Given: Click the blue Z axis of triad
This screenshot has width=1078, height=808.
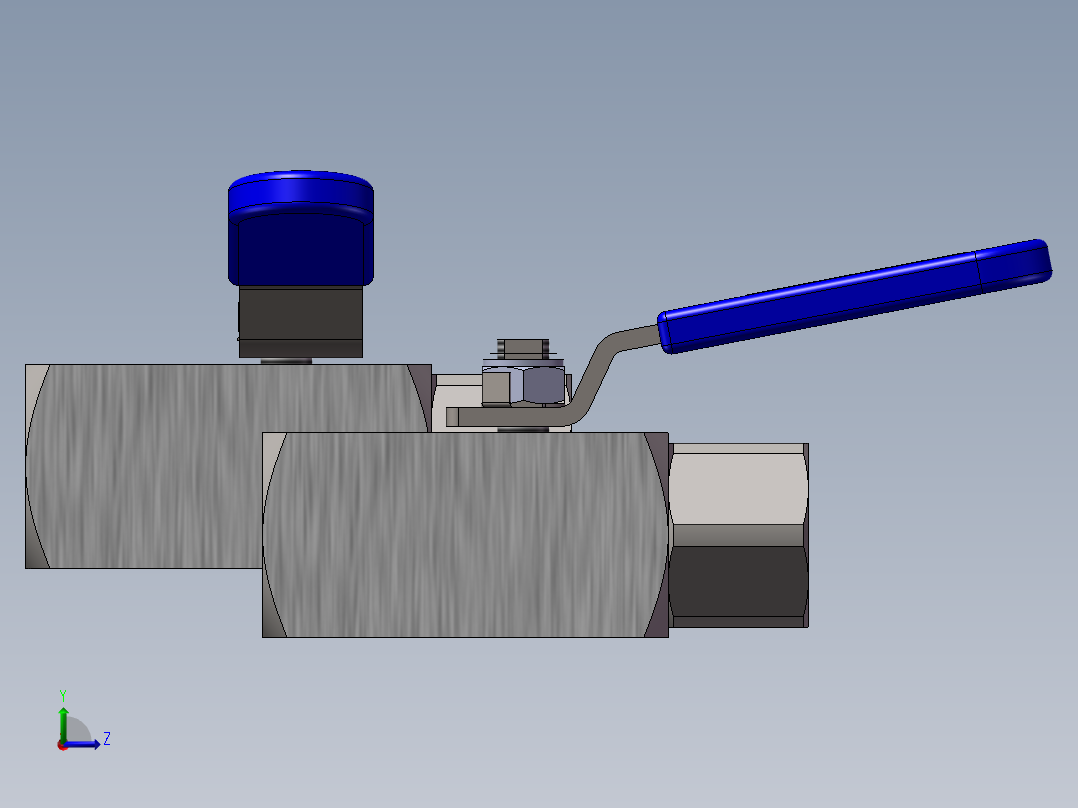Looking at the screenshot, I should [82, 744].
